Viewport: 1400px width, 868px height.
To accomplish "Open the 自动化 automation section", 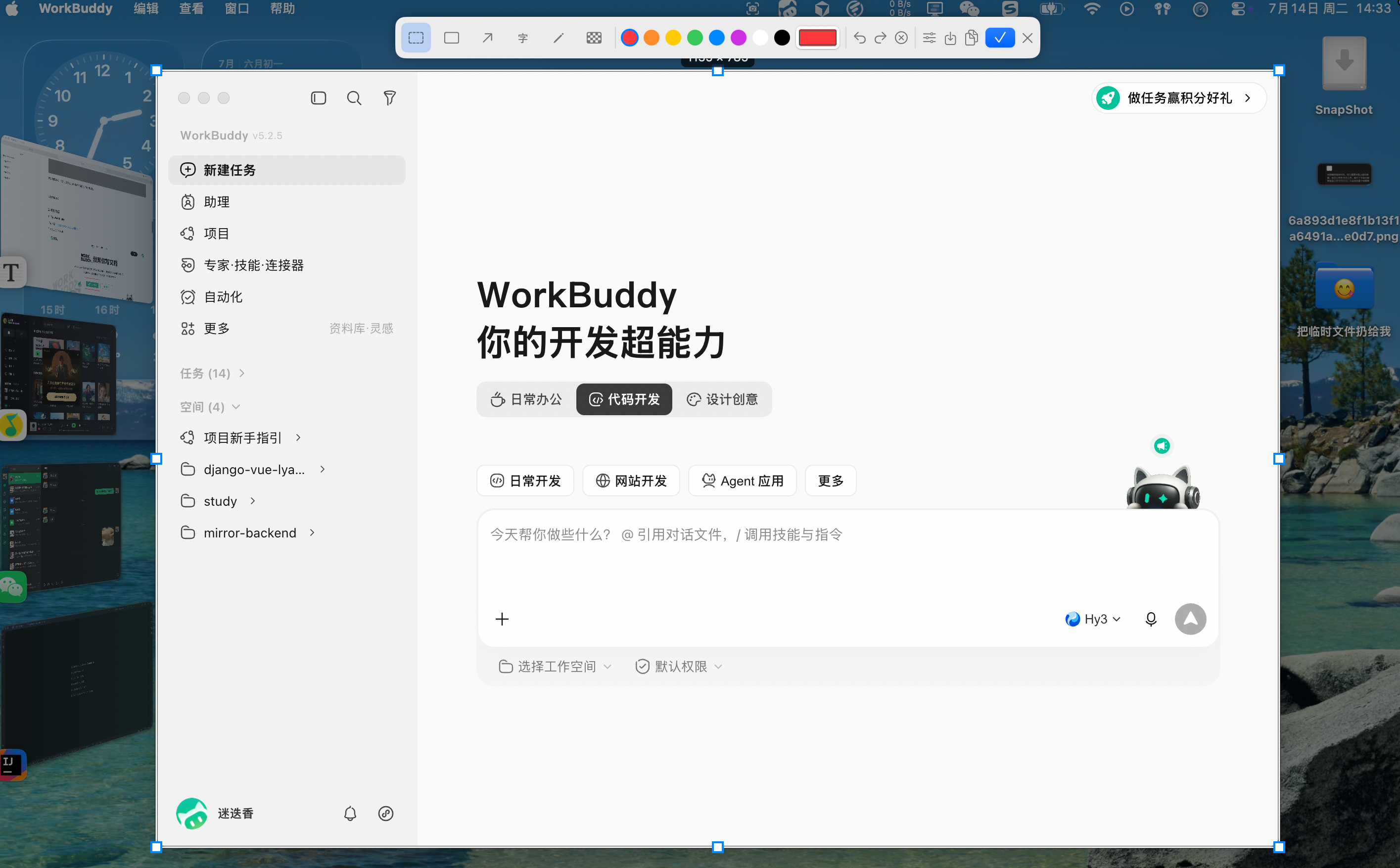I will [287, 297].
